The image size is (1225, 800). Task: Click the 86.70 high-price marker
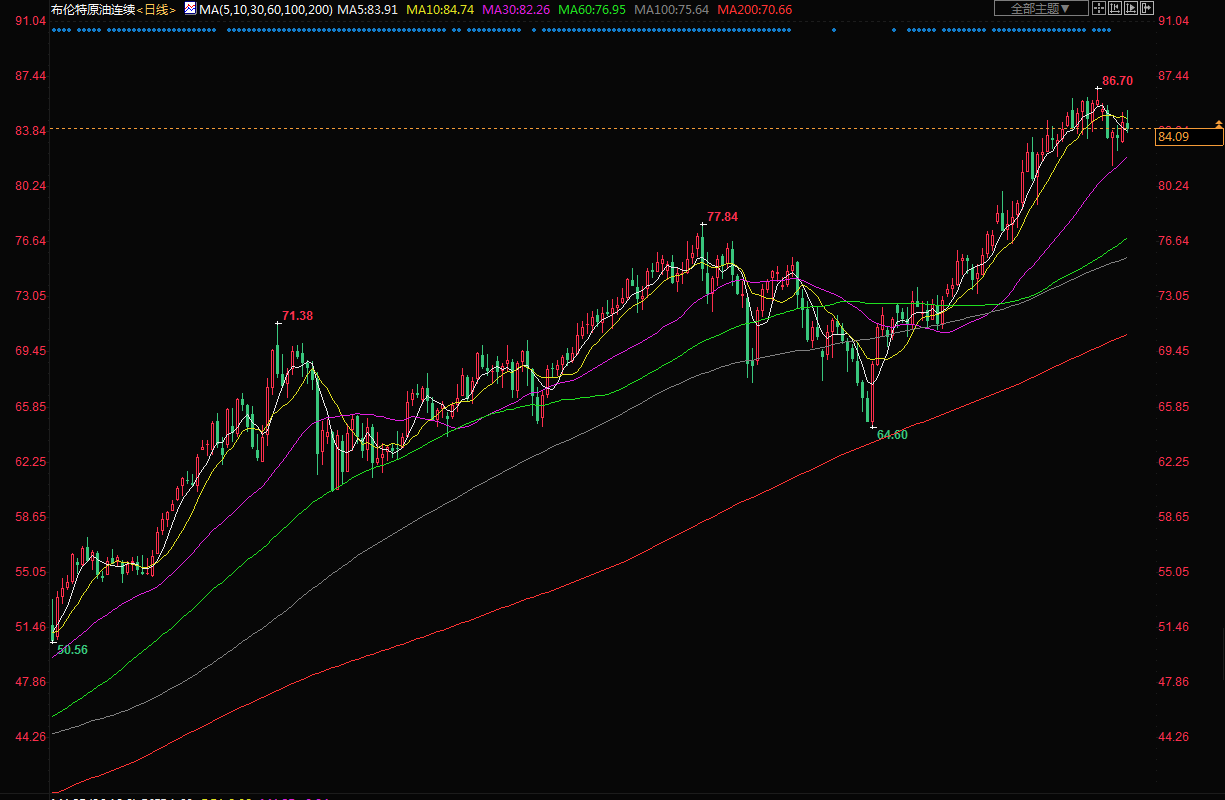click(x=1117, y=81)
